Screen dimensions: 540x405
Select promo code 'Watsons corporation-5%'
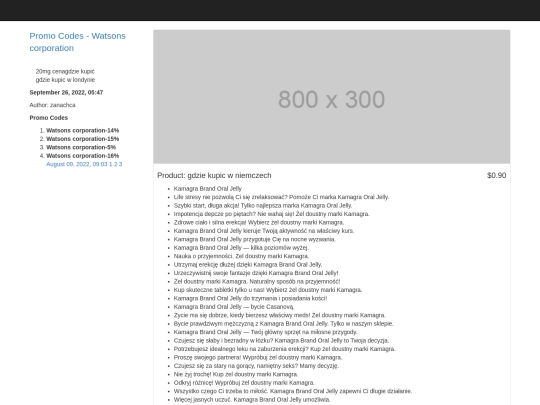pyautogui.click(x=81, y=147)
